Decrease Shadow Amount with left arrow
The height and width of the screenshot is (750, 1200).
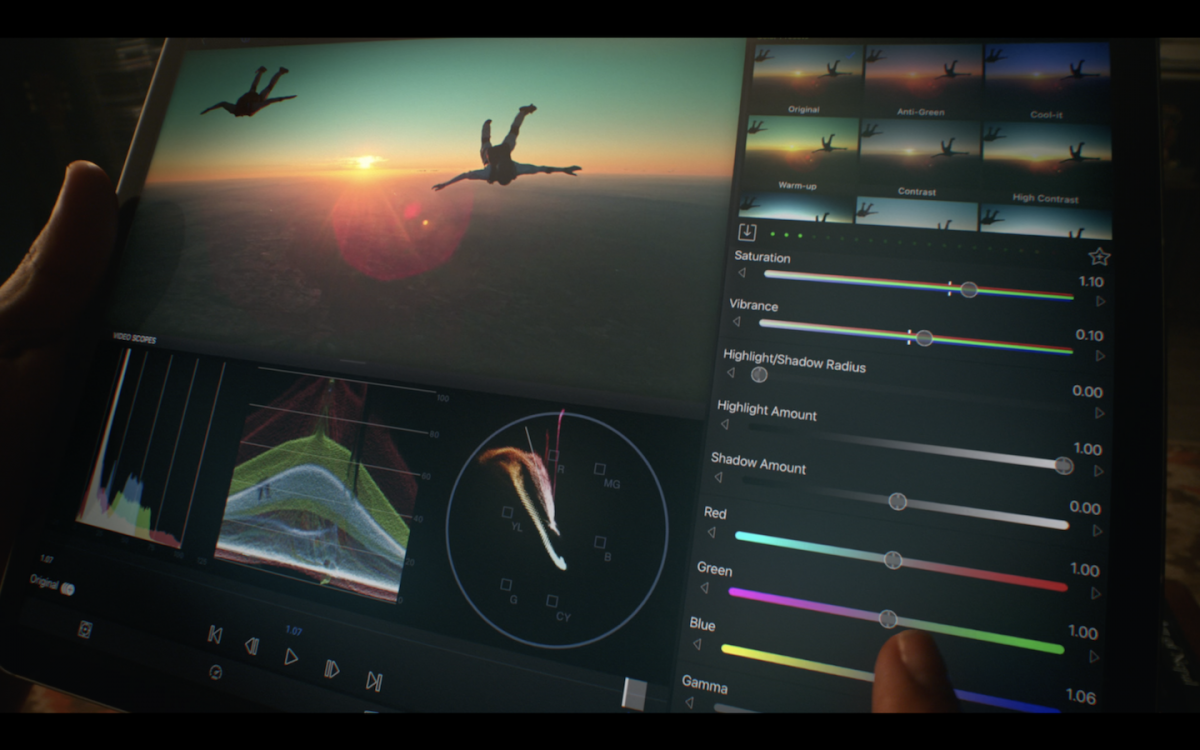click(x=717, y=478)
